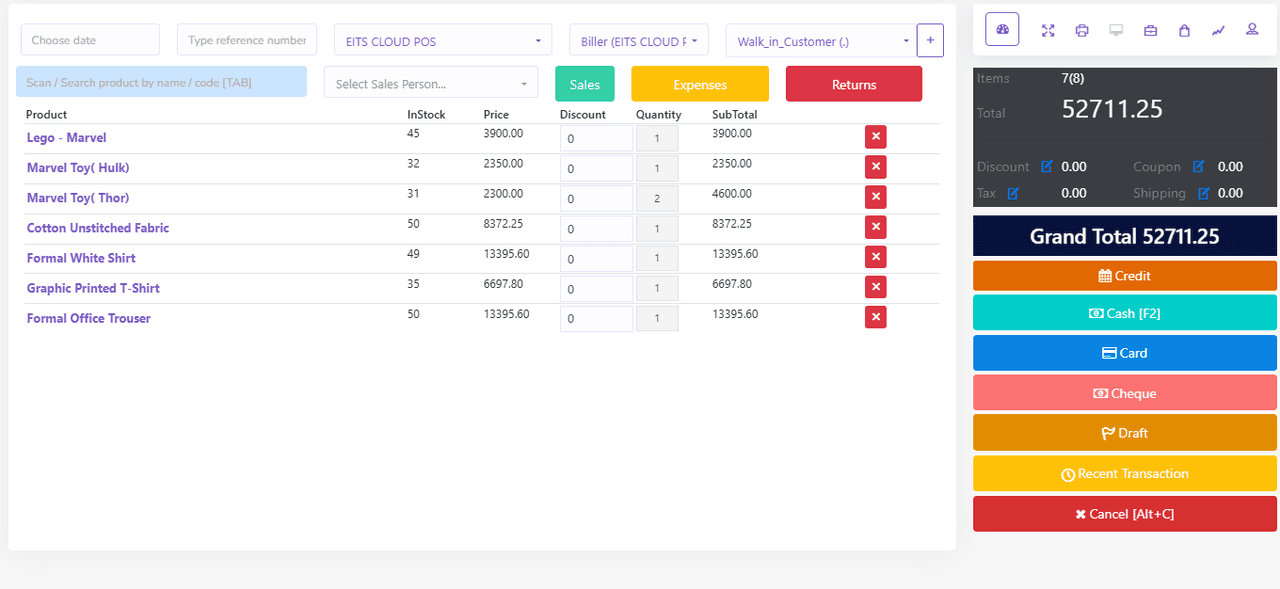Pay with Cash [F2] button

click(1125, 313)
